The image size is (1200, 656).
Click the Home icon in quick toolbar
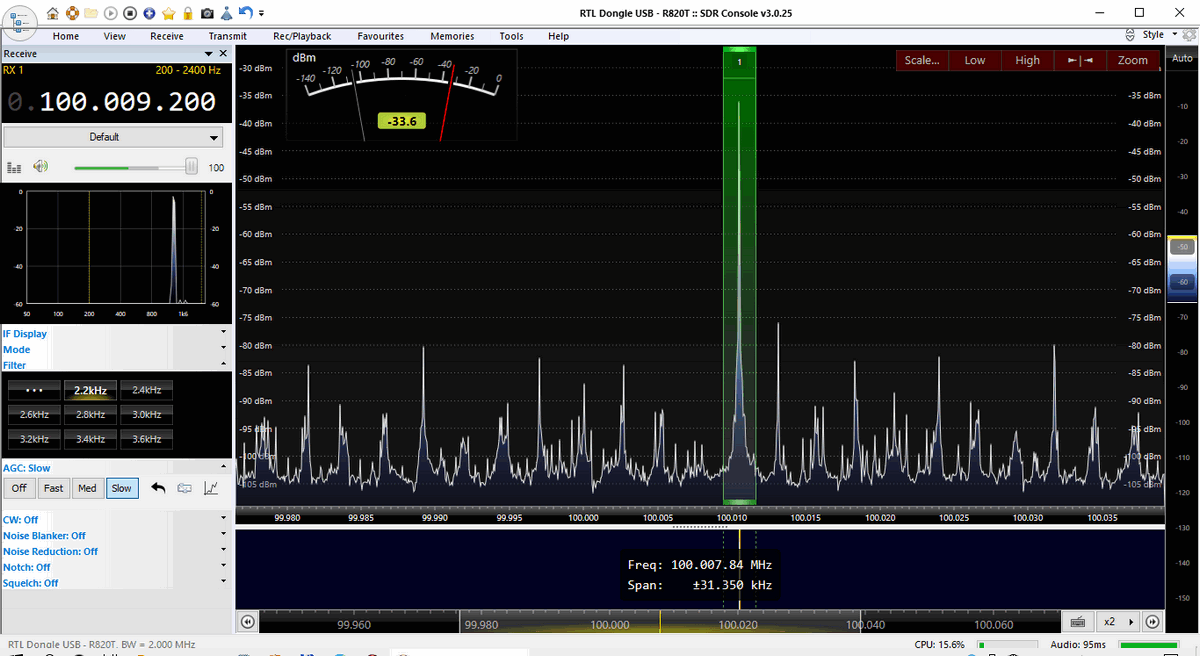[x=52, y=13]
